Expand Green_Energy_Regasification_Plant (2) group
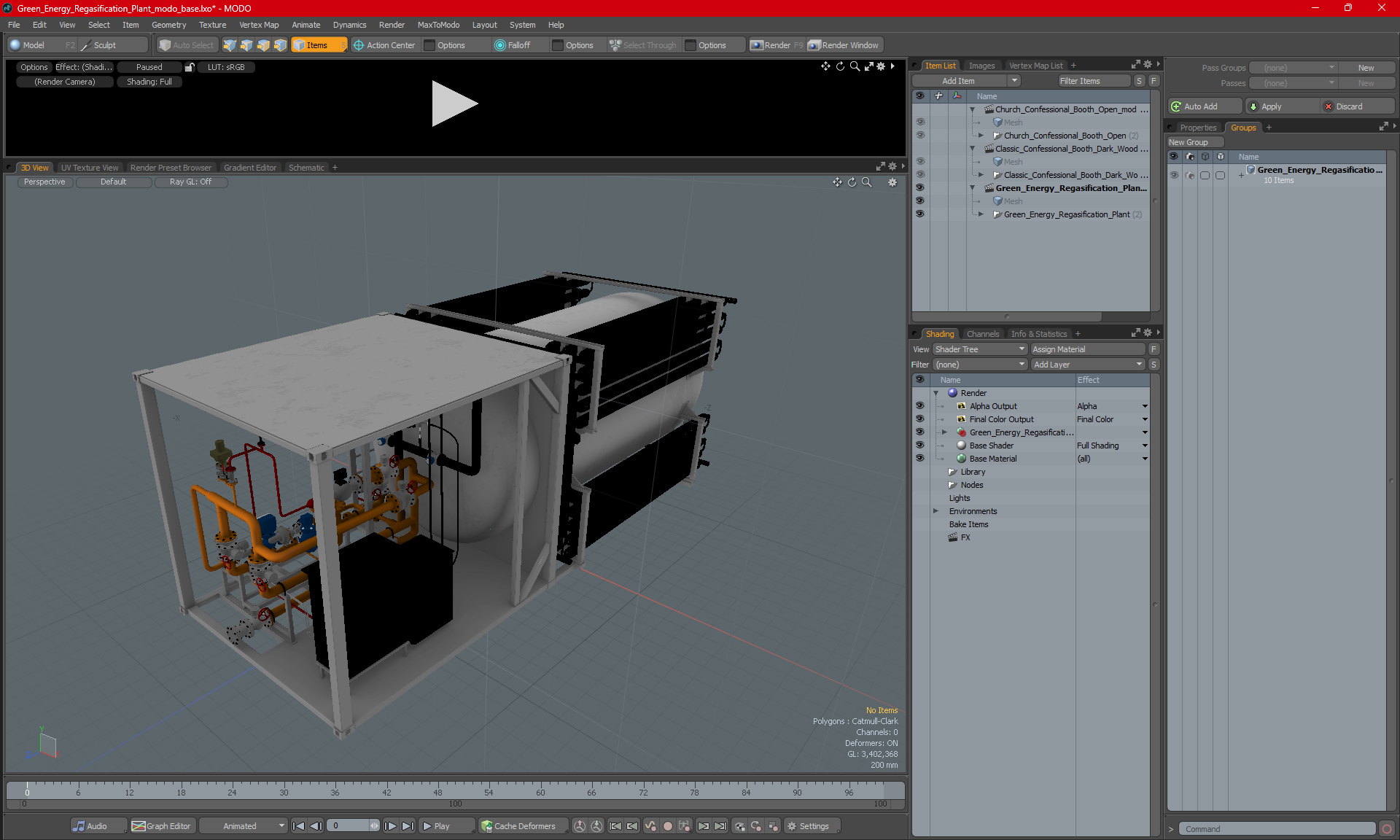Viewport: 1400px width, 840px height. coord(981,214)
